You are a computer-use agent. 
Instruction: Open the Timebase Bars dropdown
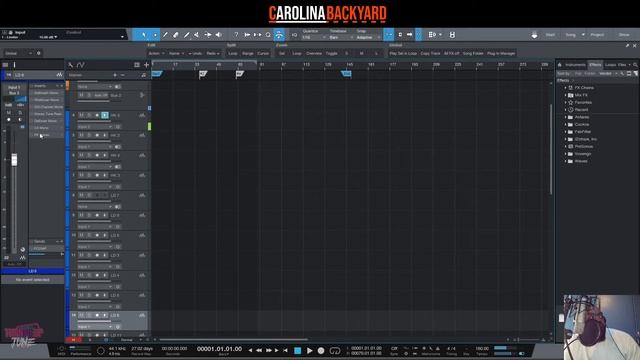point(341,38)
